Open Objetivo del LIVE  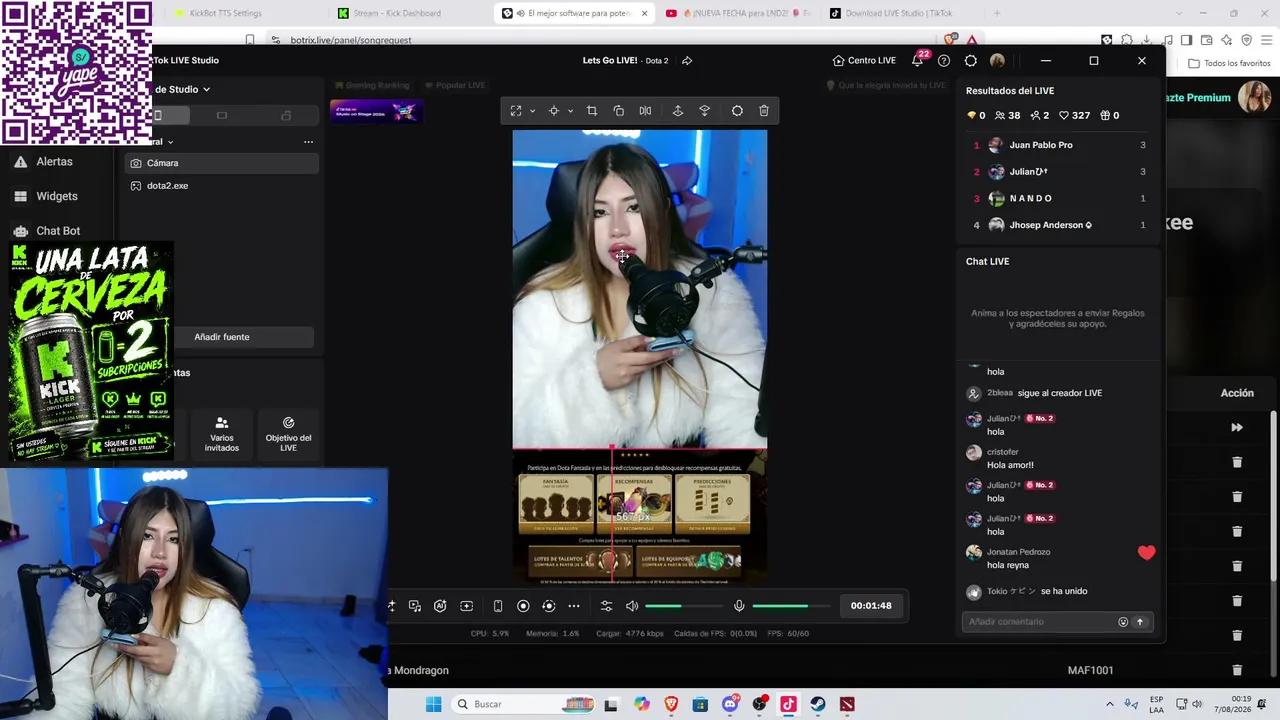point(288,434)
